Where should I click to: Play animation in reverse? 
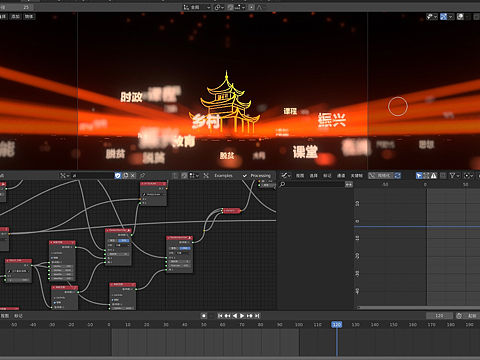[x=235, y=316]
